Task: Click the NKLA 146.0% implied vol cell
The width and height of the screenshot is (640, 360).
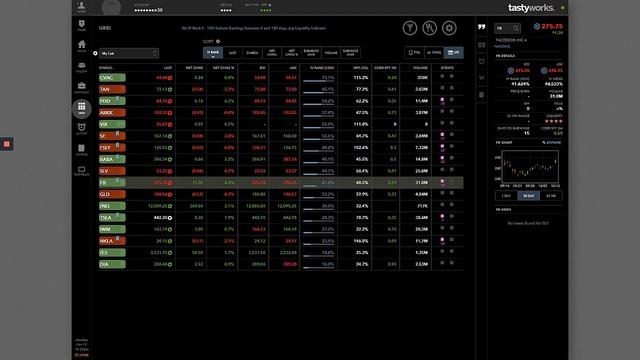Action: point(361,241)
